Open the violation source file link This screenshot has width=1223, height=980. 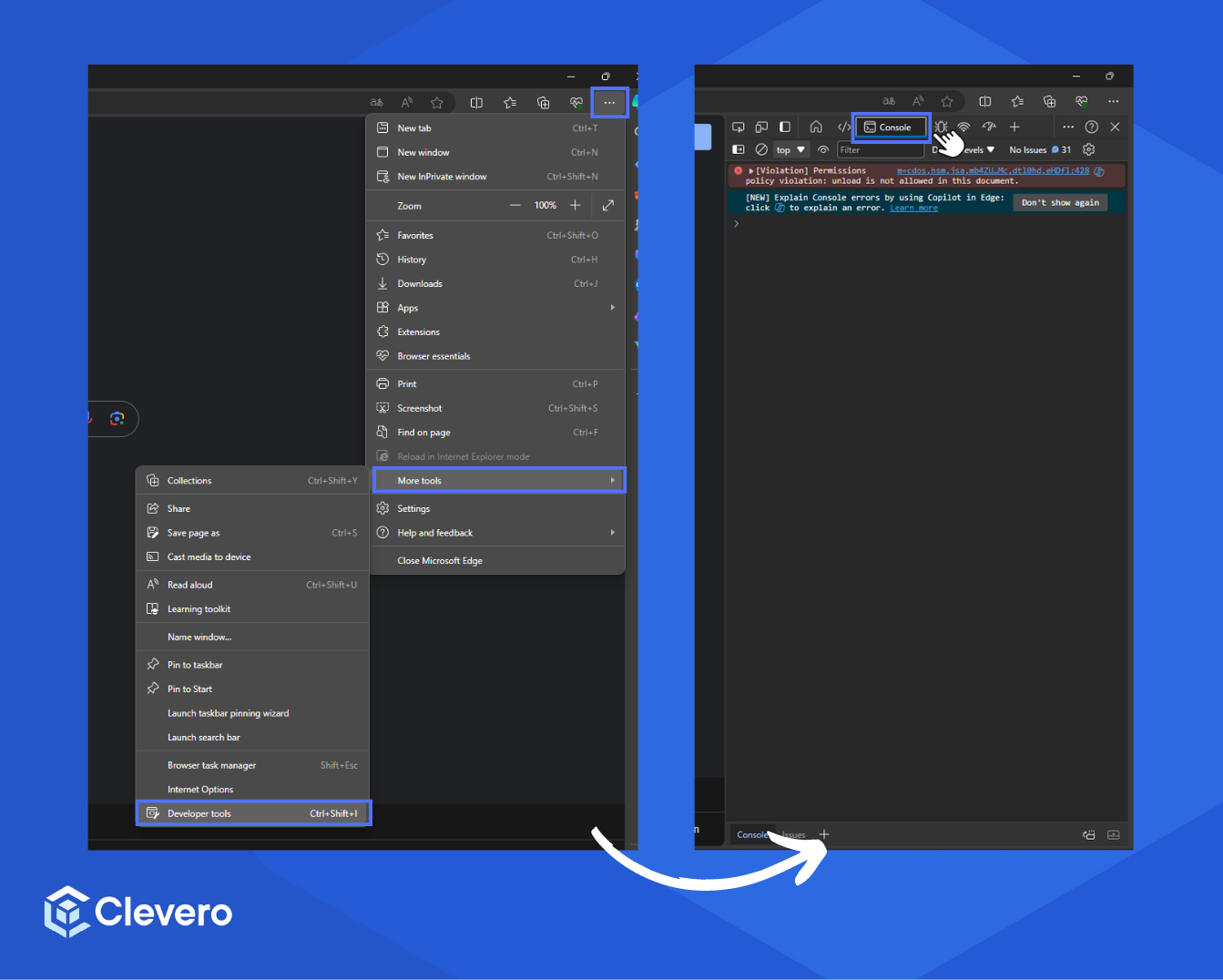(993, 170)
